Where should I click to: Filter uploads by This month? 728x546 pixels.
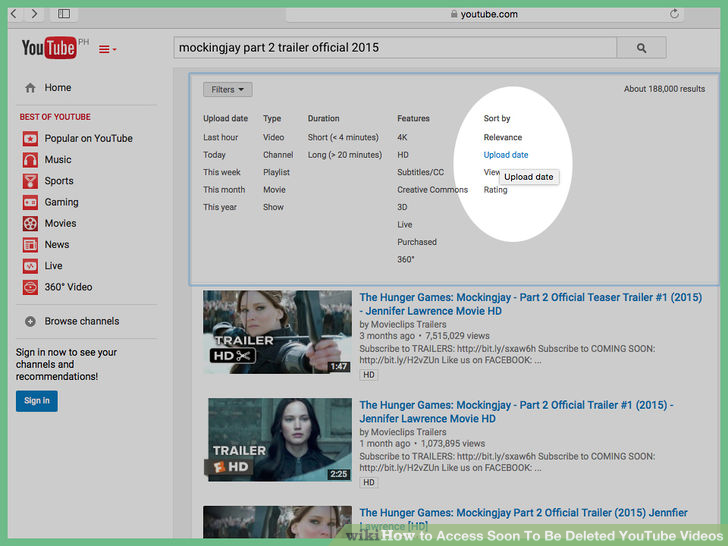pyautogui.click(x=224, y=189)
